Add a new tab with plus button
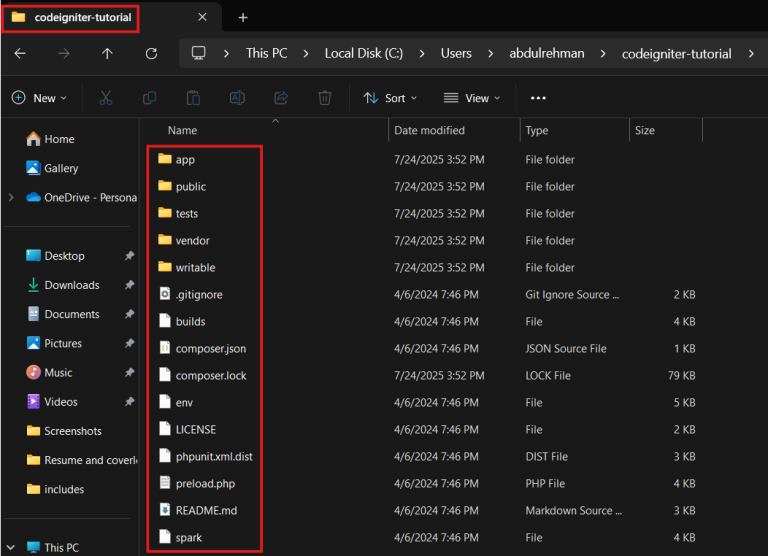Image resolution: width=768 pixels, height=556 pixels. [243, 18]
